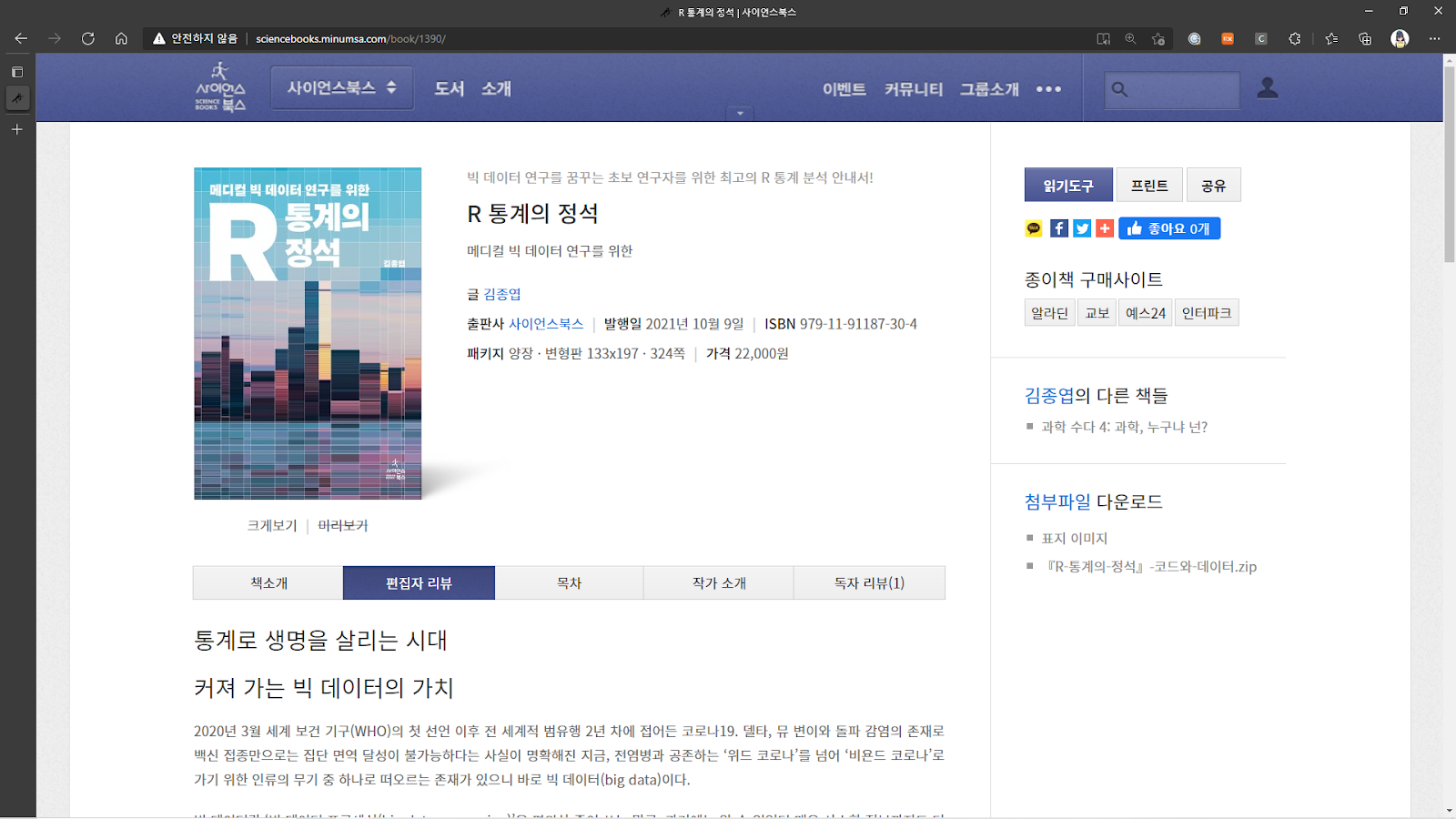Toggle the vertical tabs pane
Image resolution: width=1456 pixels, height=819 pixels.
17,71
